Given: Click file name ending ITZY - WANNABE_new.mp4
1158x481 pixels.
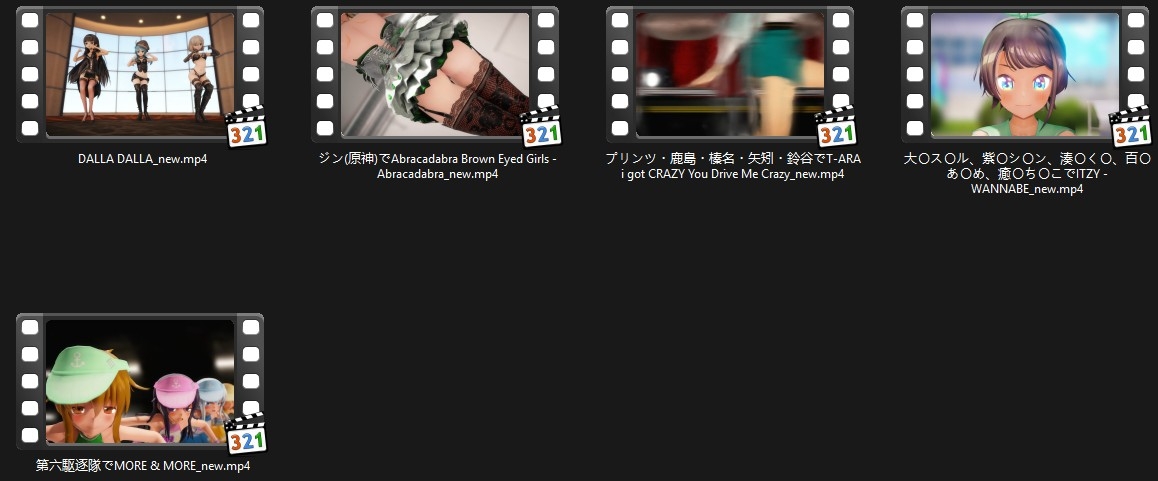Looking at the screenshot, I should click(1027, 174).
